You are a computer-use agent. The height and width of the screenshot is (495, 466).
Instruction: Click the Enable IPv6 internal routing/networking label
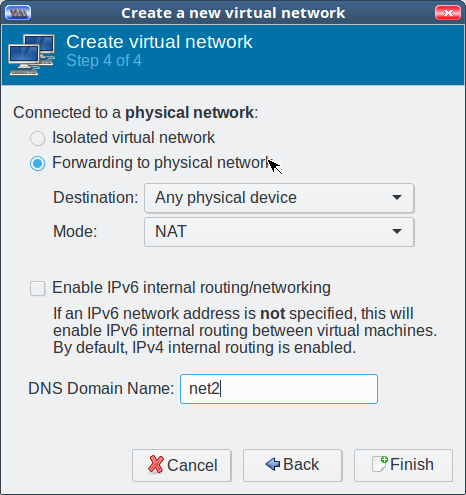[x=191, y=287]
